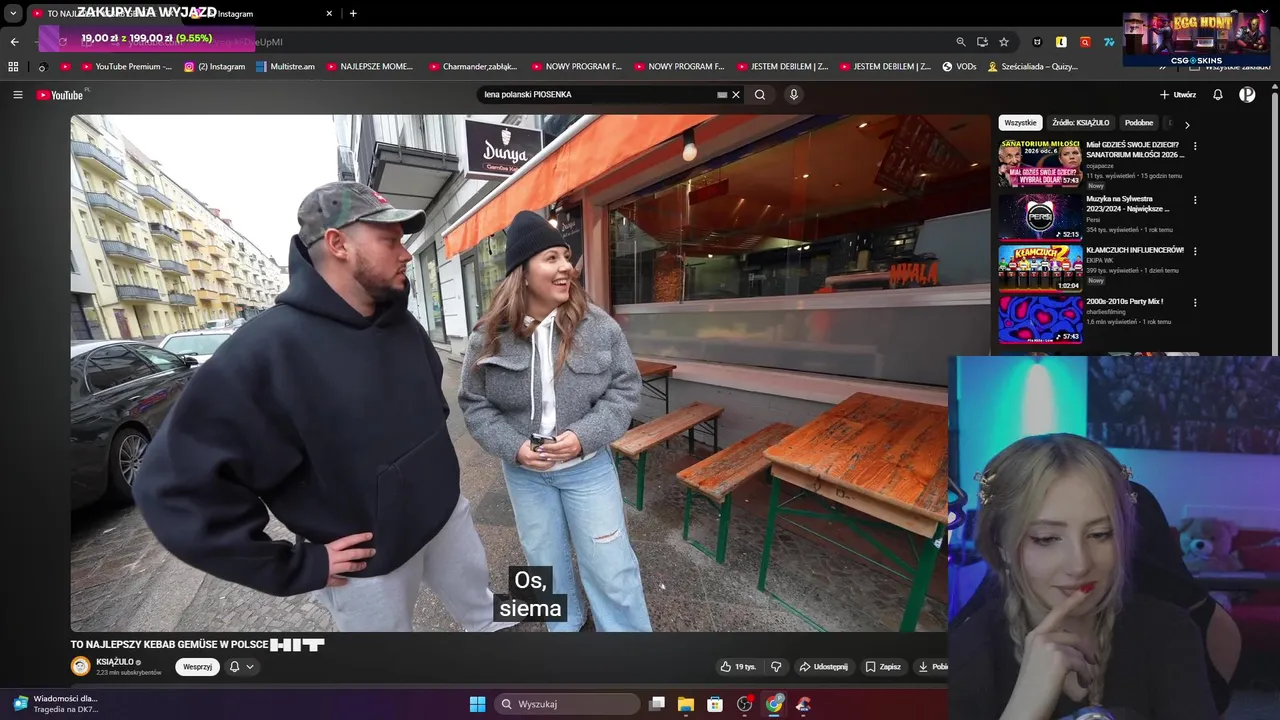Open File Explorer from taskbar

[686, 704]
